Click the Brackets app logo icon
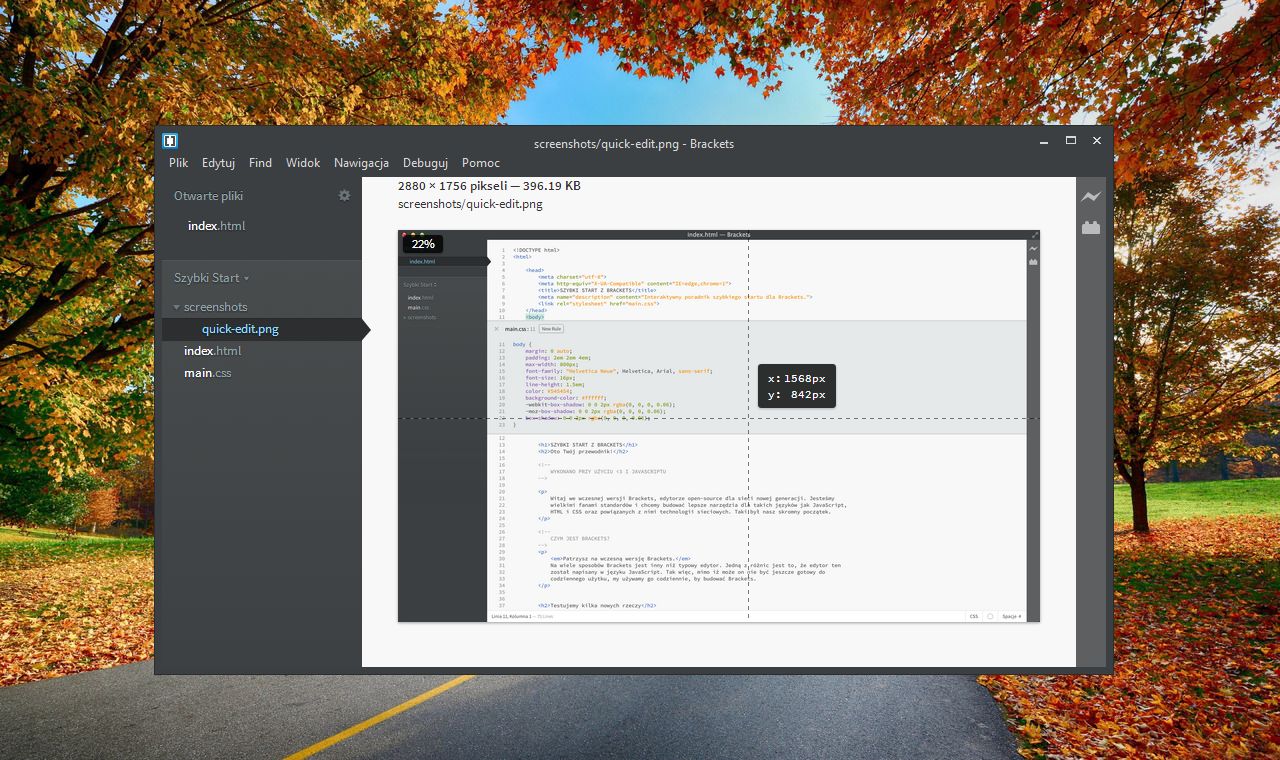1280x760 pixels. (171, 141)
